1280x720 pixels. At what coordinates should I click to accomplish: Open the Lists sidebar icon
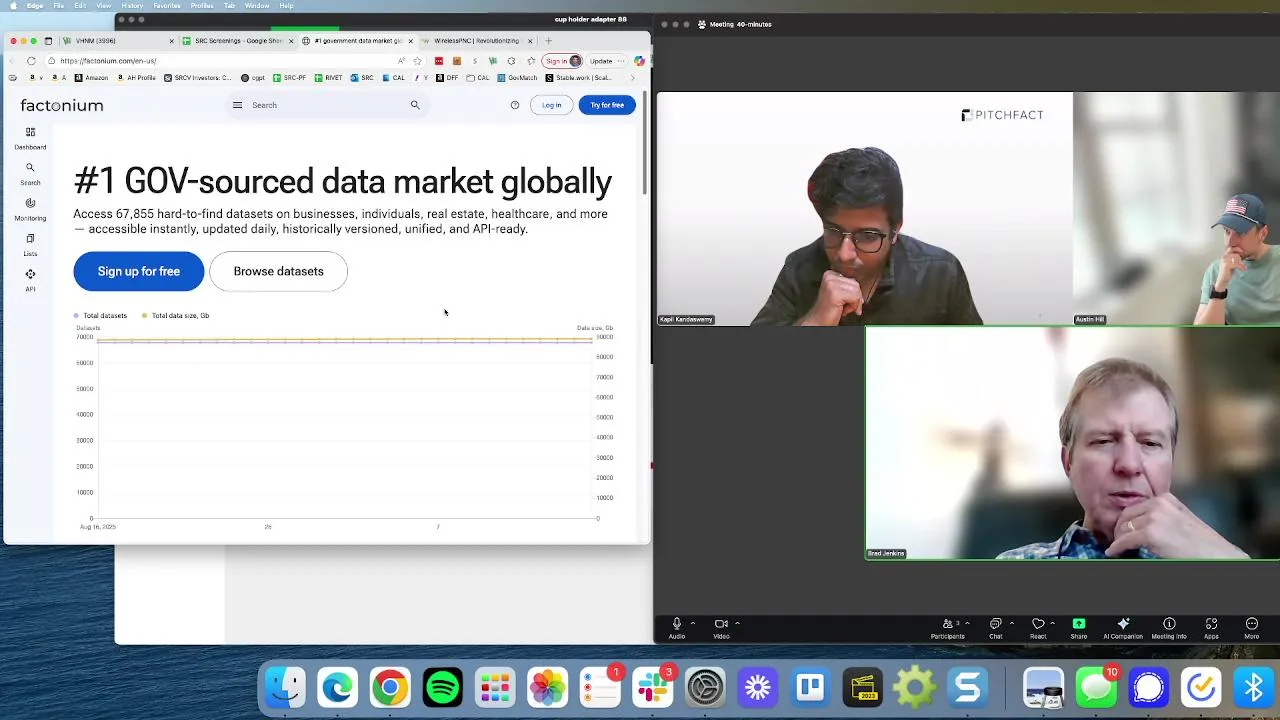tap(30, 245)
